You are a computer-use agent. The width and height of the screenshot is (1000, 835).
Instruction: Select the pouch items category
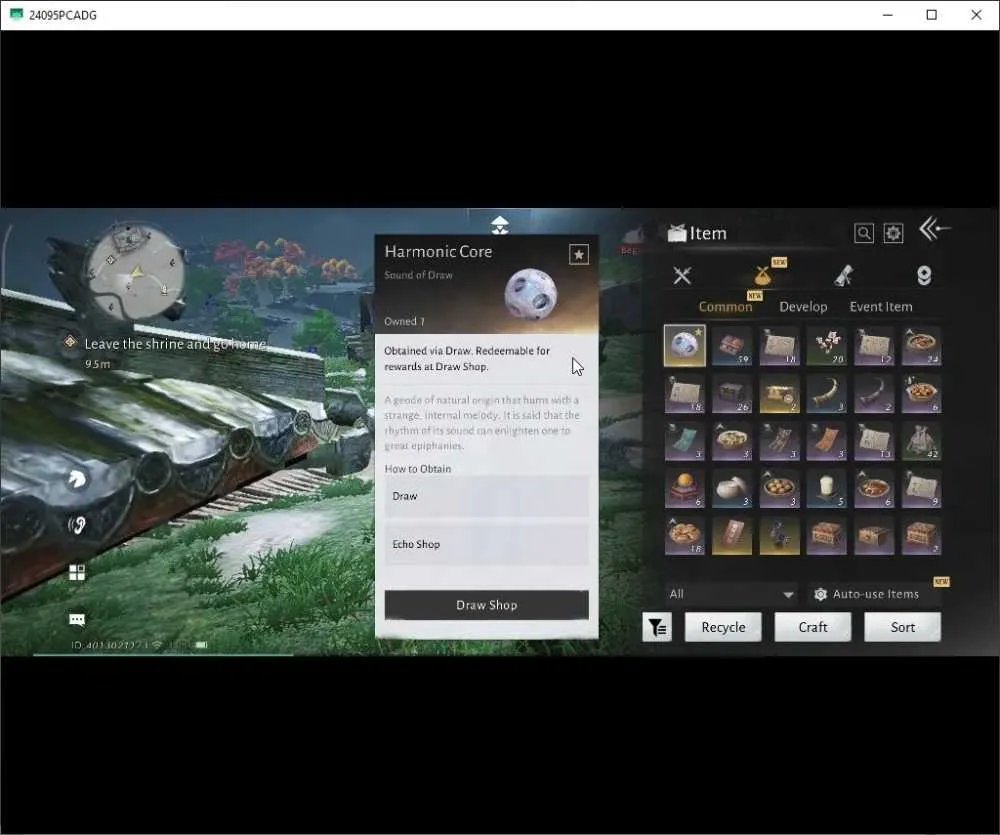click(763, 275)
